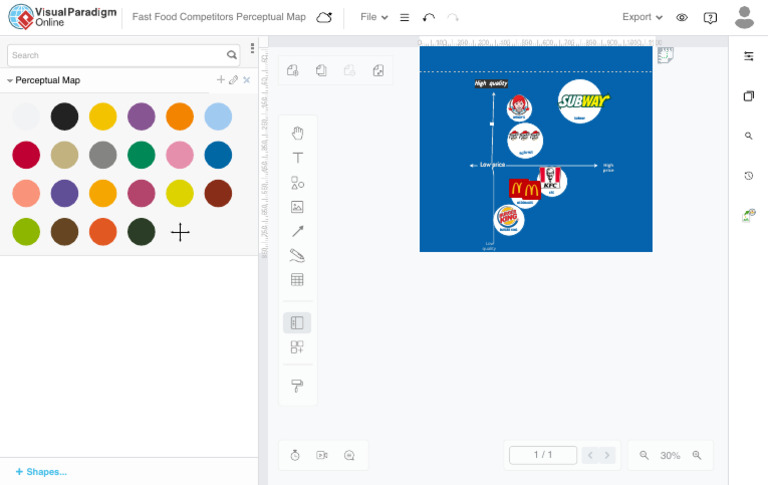The height and width of the screenshot is (485, 768).
Task: Click the zoom out magnifier
Action: click(644, 456)
